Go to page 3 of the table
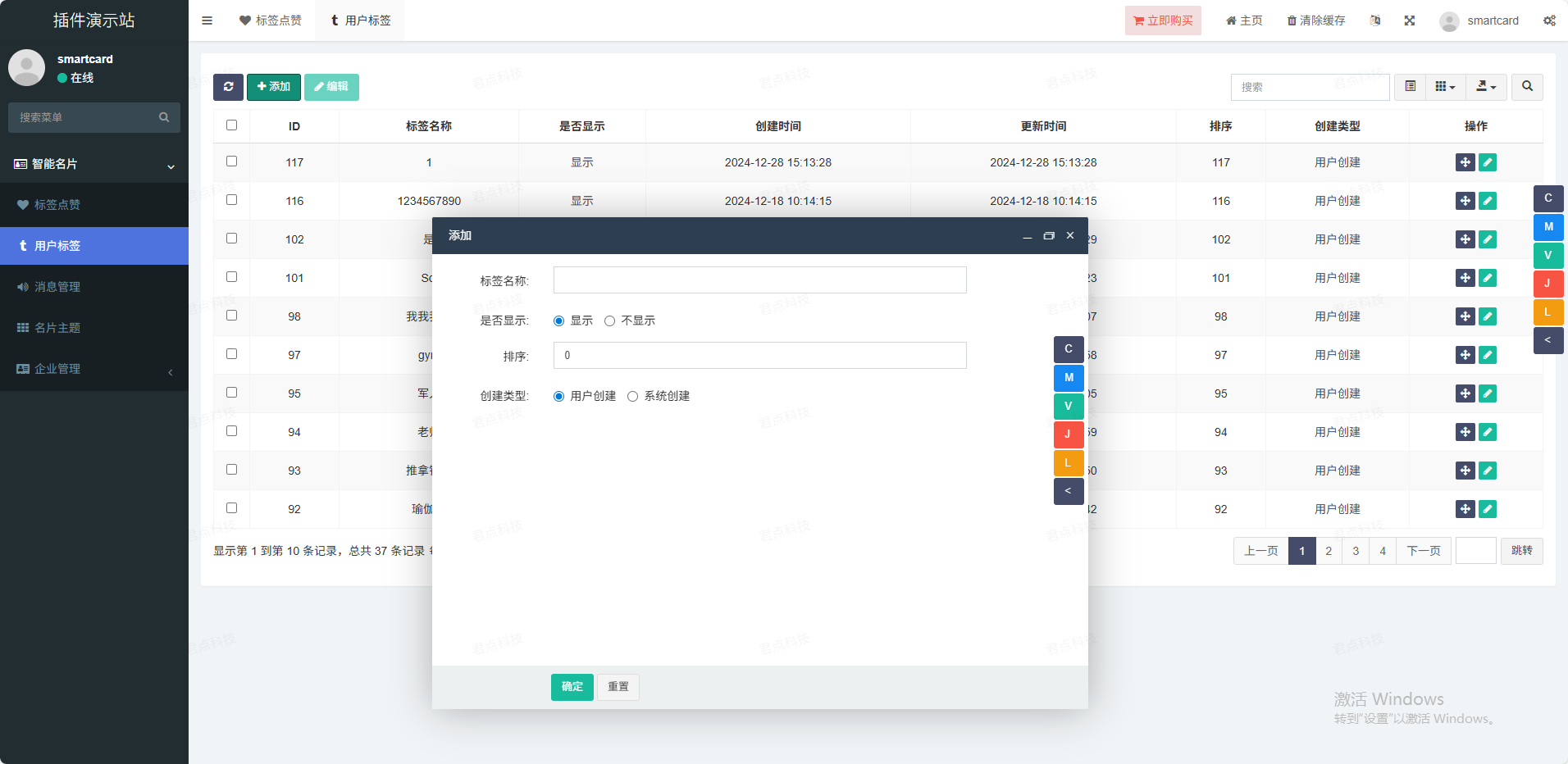1568x764 pixels. pos(1356,551)
